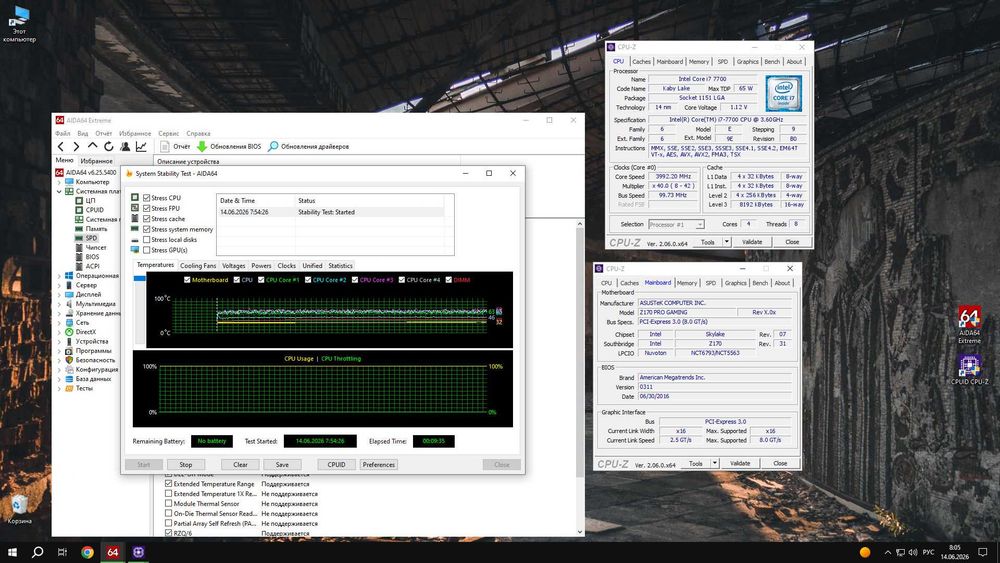
Task: Enable Stress local disks checkbox
Action: click(147, 240)
